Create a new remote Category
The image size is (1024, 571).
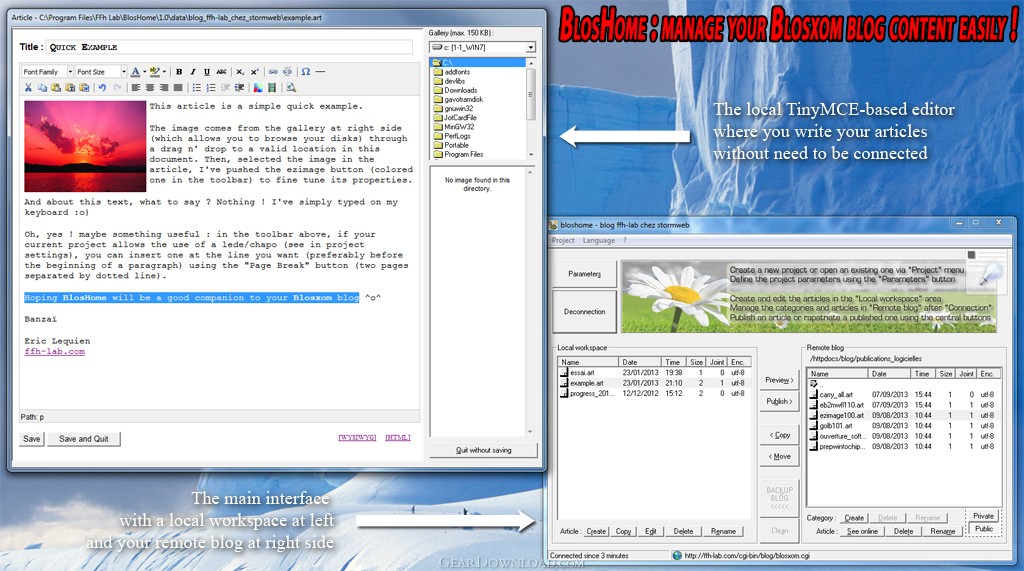[854, 517]
